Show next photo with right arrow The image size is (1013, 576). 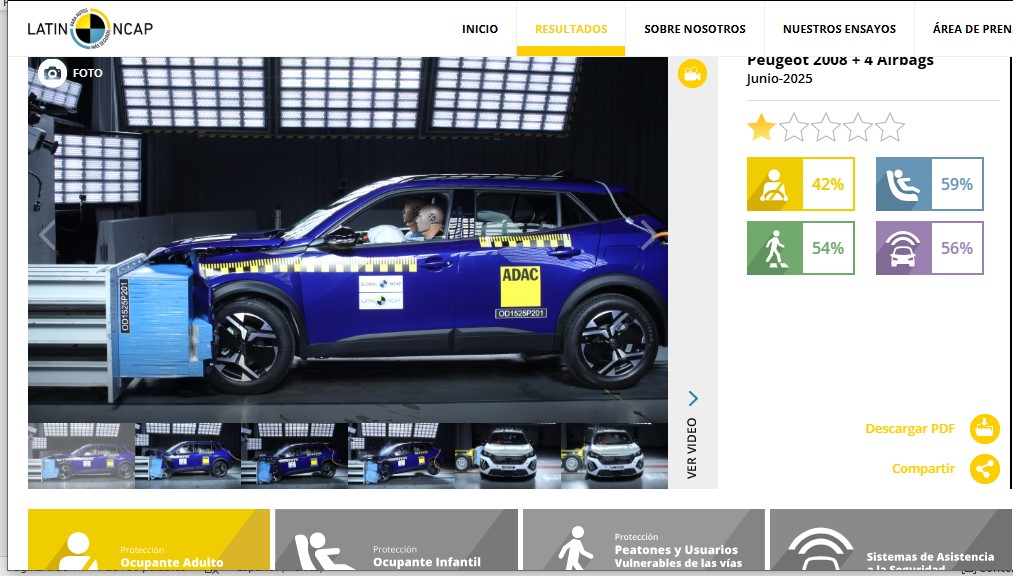(648, 234)
